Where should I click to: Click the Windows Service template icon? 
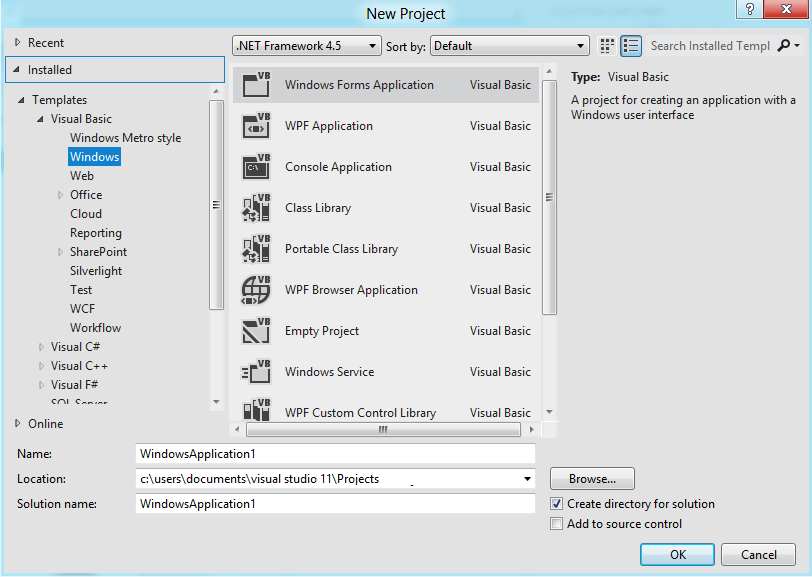coord(256,372)
